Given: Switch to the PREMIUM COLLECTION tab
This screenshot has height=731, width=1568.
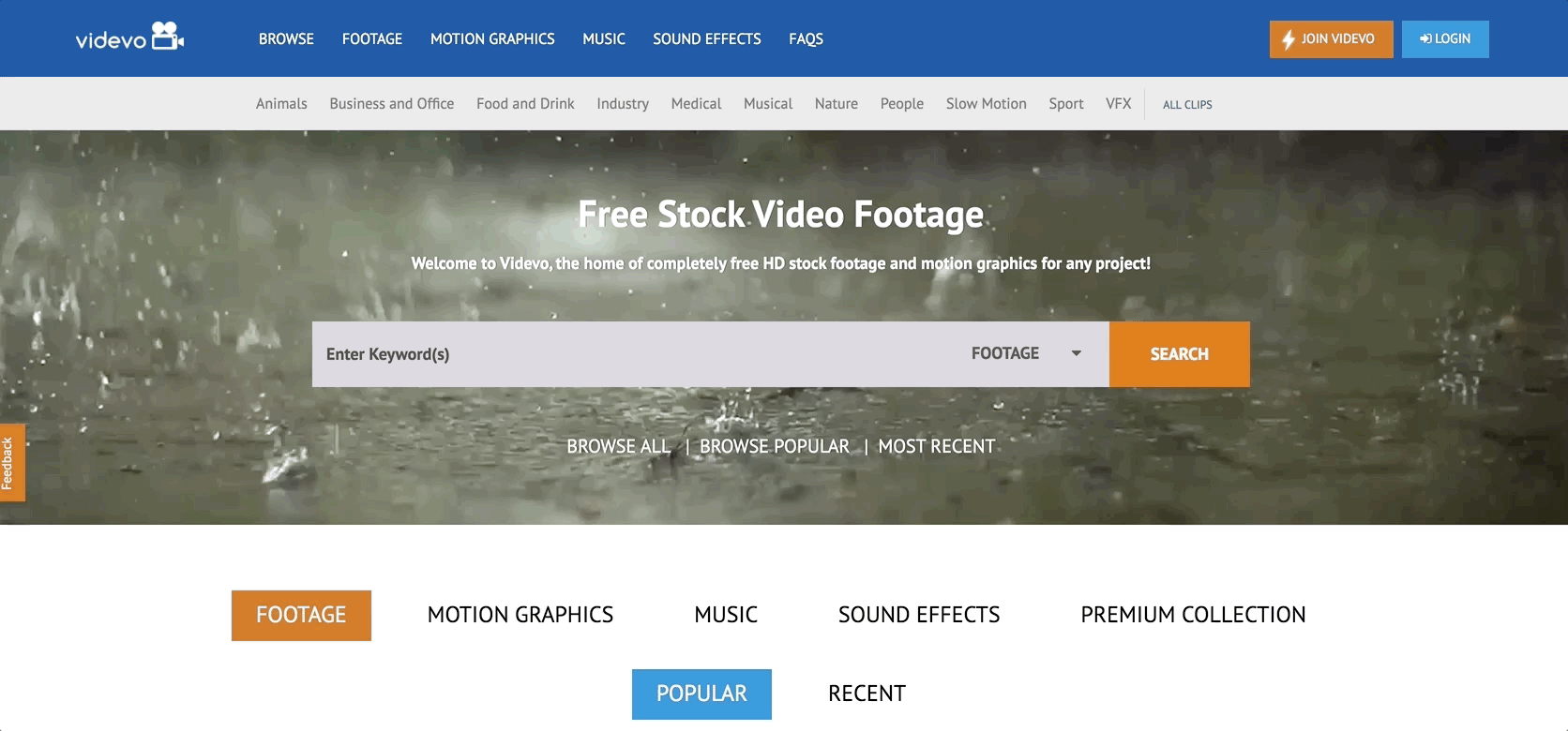Looking at the screenshot, I should click(1193, 615).
